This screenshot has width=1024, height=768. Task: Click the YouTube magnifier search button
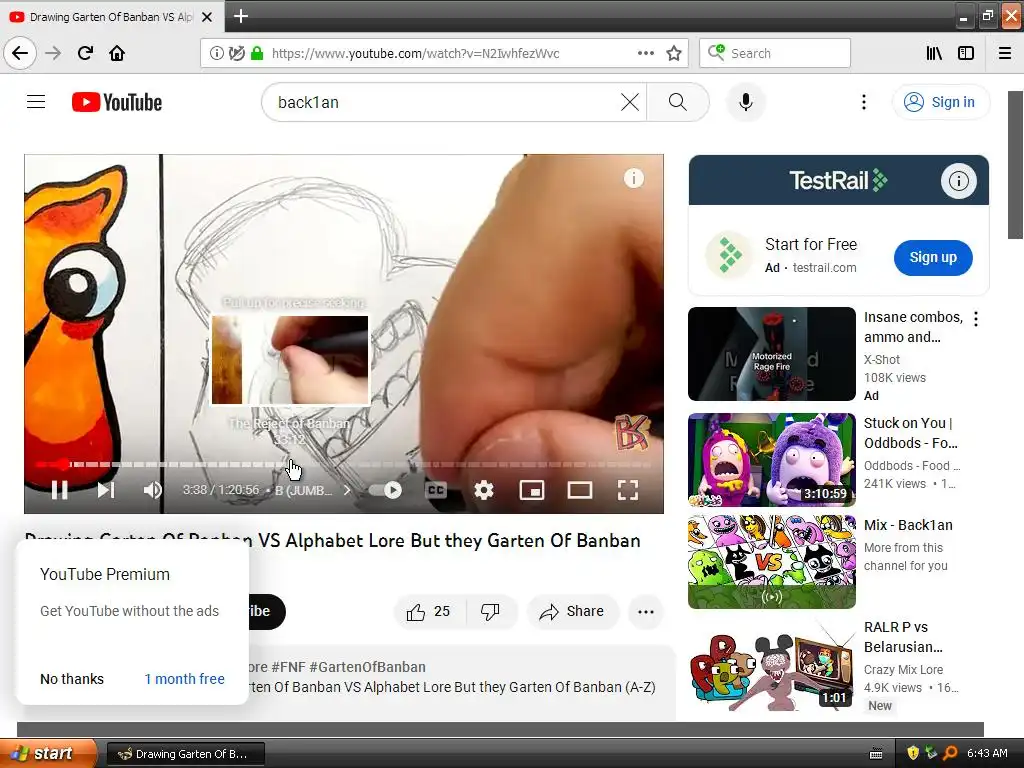(678, 102)
